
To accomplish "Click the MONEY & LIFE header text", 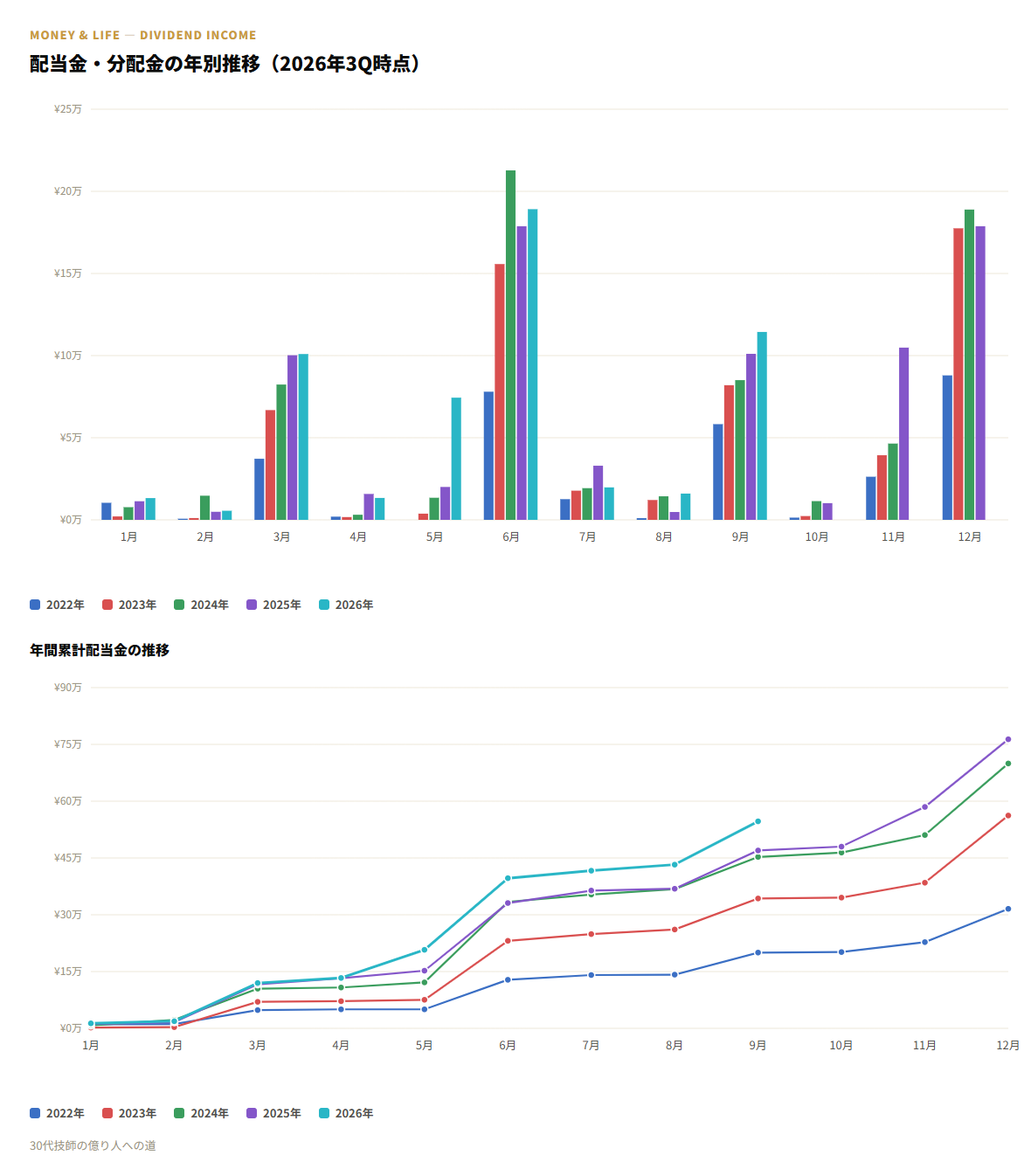I will pyautogui.click(x=75, y=35).
